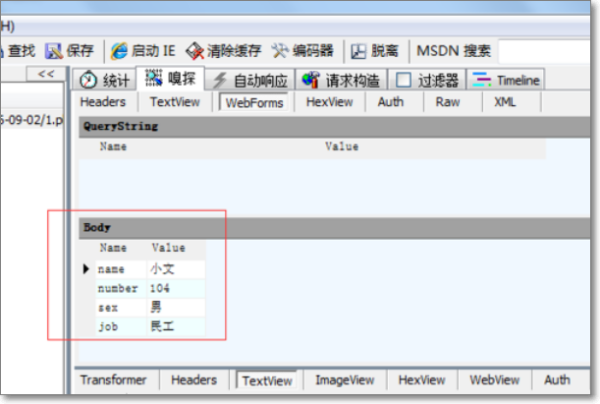
Task: Select the 'name' cell in Body table
Action: click(121, 269)
